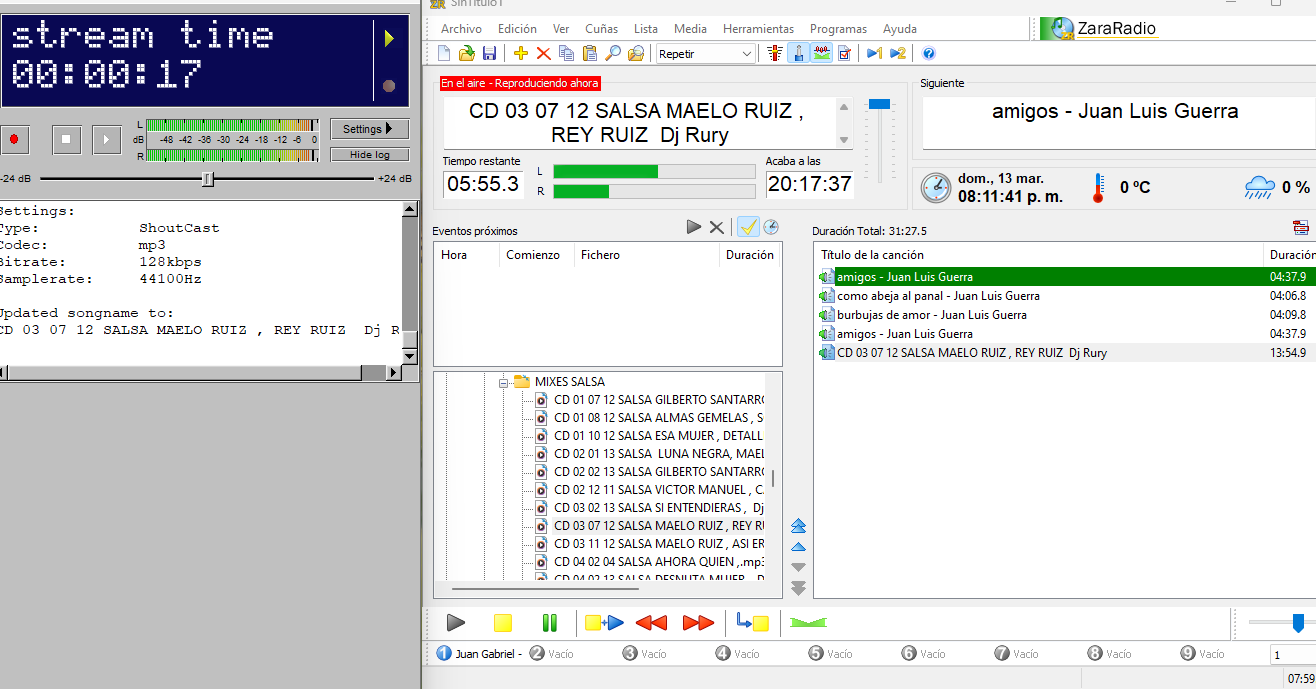1316x689 pixels.
Task: Copy the selection with the toolbar copy icon
Action: [567, 53]
